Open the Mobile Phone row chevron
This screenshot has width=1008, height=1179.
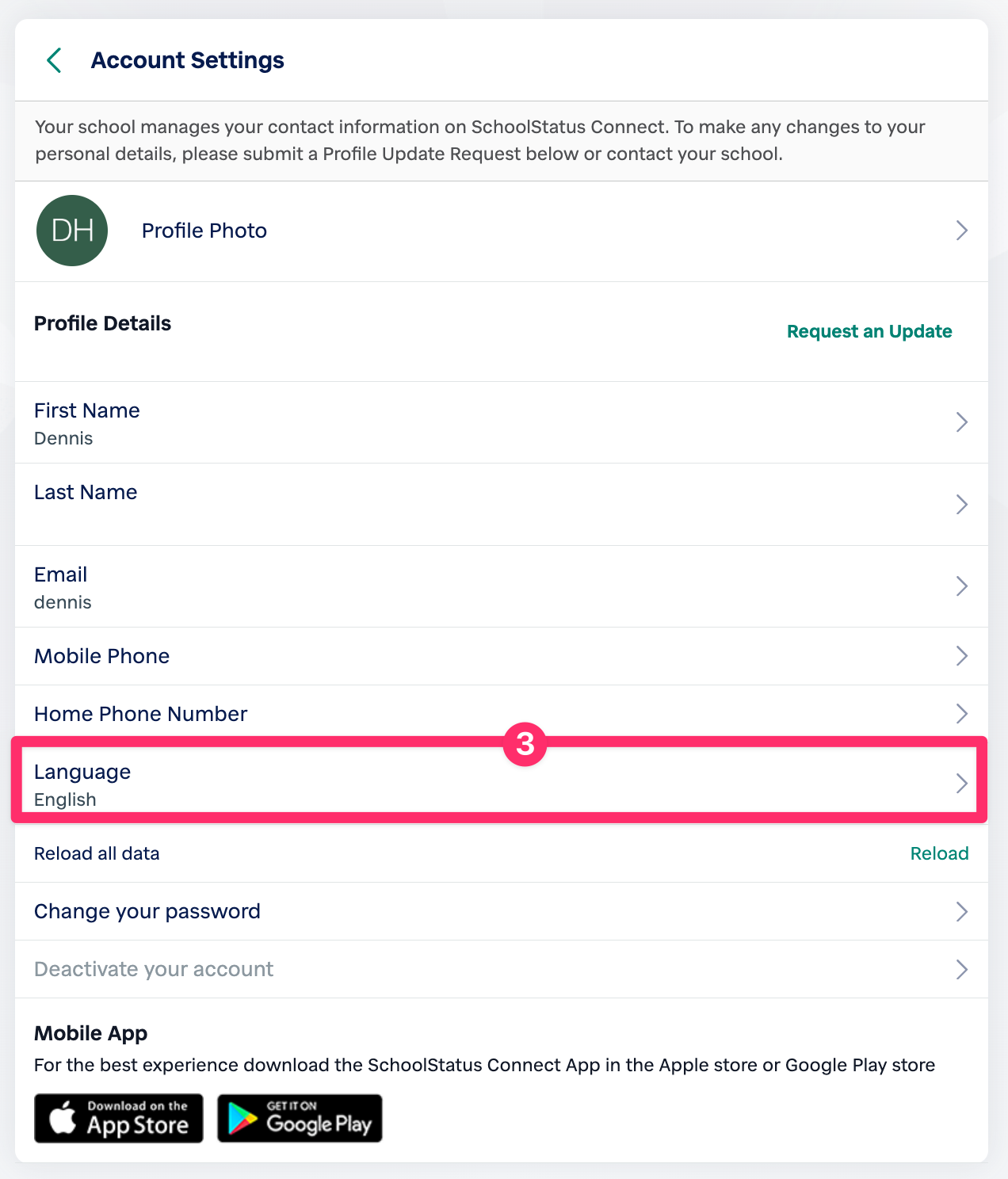[961, 656]
